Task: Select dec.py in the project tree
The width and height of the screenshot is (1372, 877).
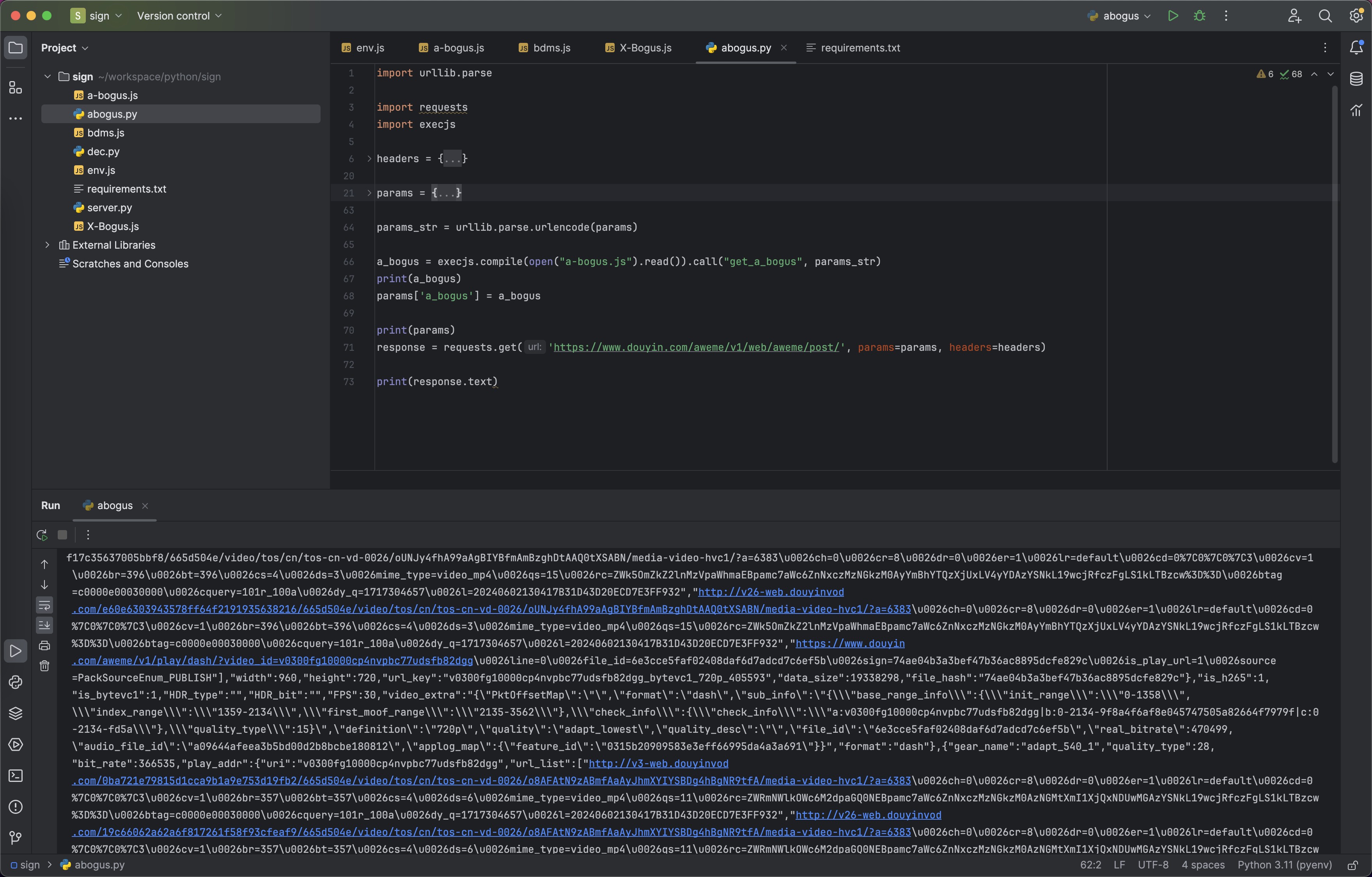Action: (x=103, y=152)
